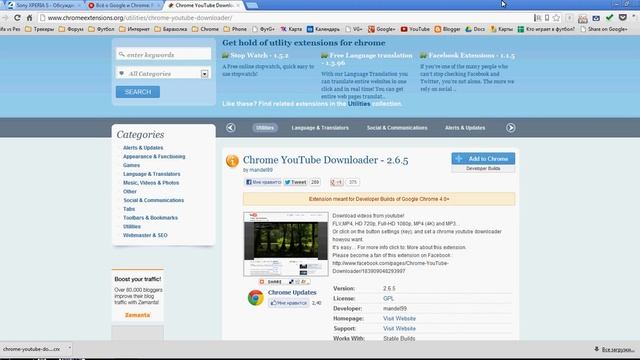
Task: Open the All Categories dropdown
Action: pos(163,73)
